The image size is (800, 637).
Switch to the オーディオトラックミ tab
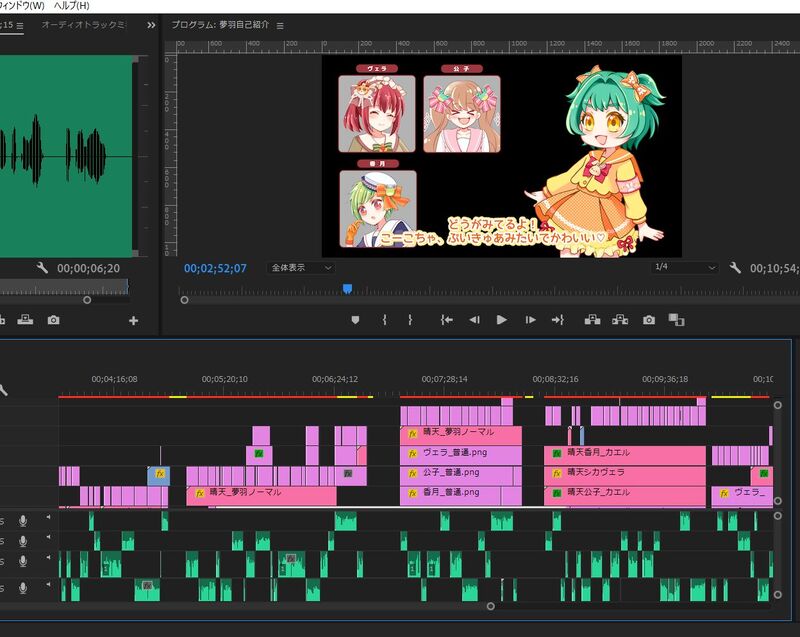tap(84, 24)
